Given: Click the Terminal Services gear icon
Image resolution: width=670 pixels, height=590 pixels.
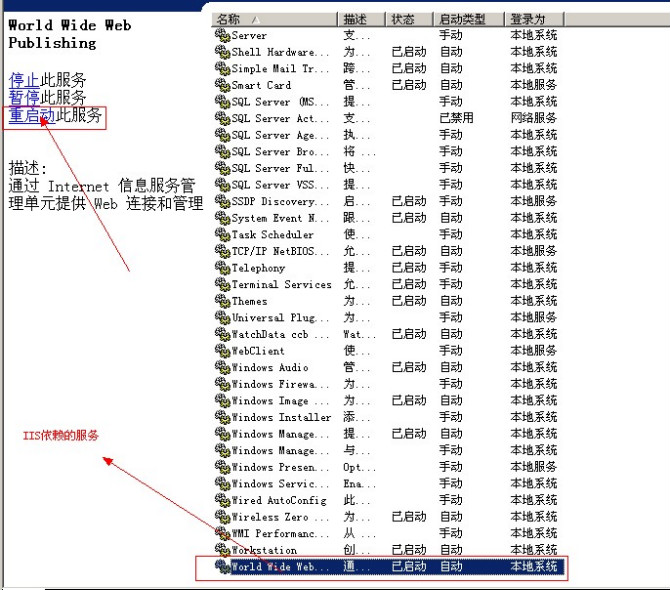Looking at the screenshot, I should [222, 284].
